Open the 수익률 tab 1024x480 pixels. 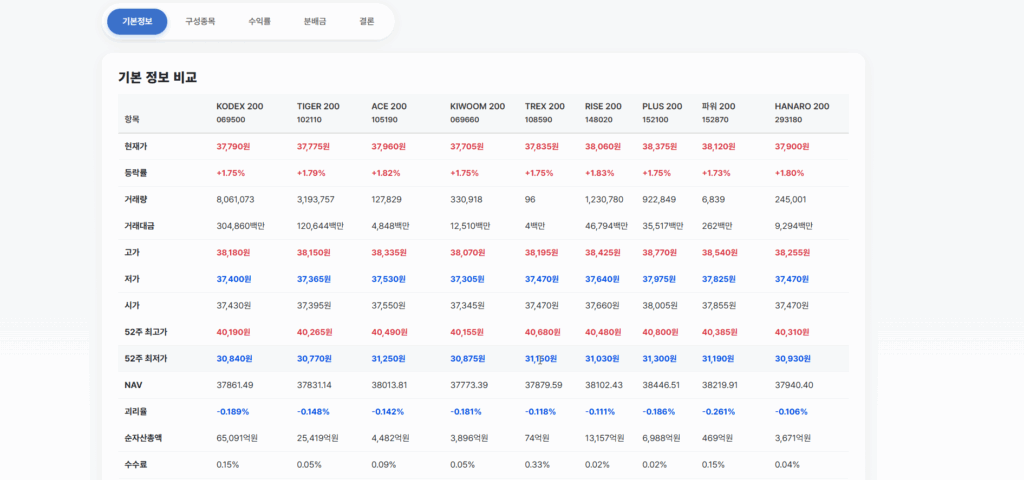click(259, 22)
